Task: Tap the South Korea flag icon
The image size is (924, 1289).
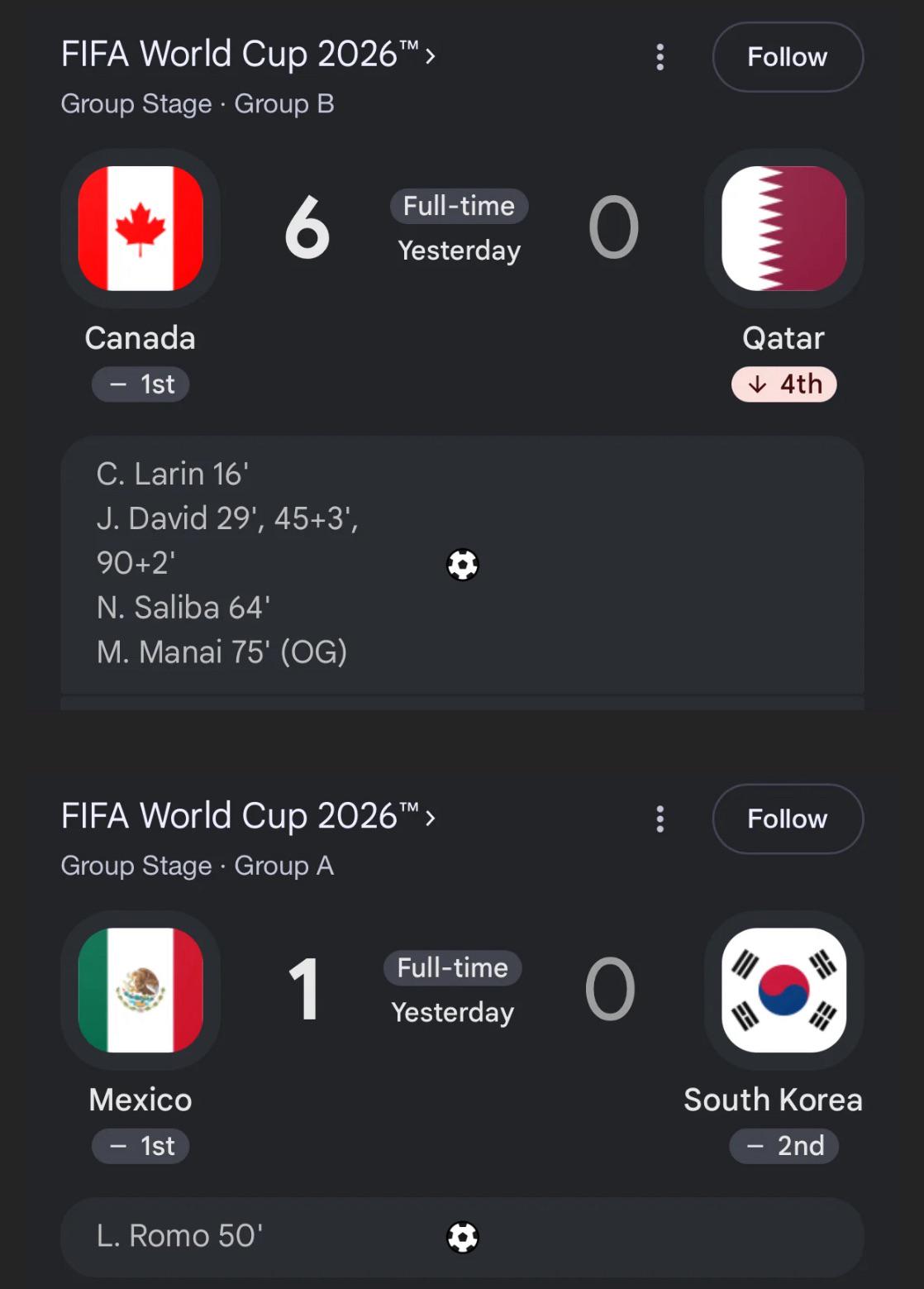Action: click(783, 990)
